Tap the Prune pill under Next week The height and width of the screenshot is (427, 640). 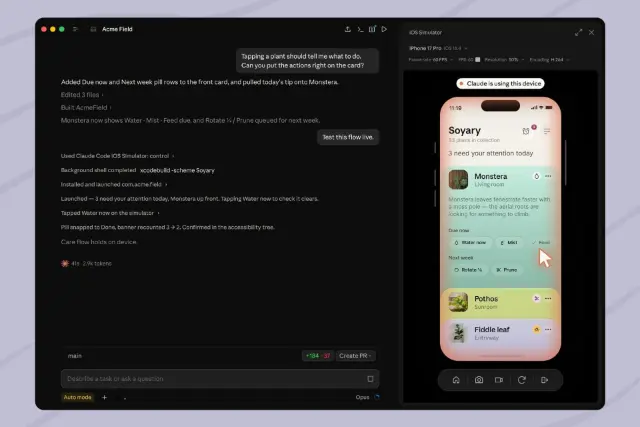pos(507,270)
